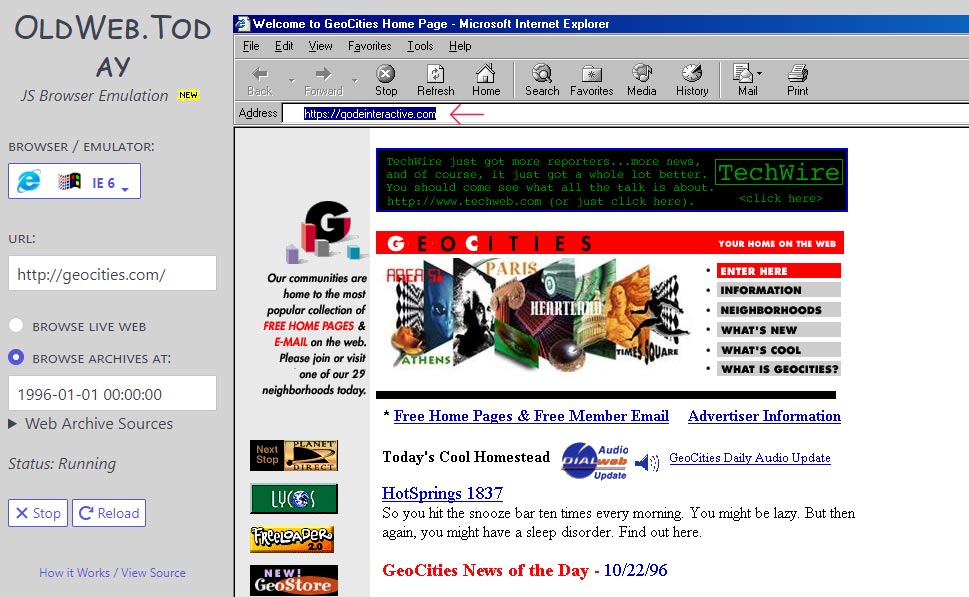
Task: Print the page from the toolbar
Action: 797,80
